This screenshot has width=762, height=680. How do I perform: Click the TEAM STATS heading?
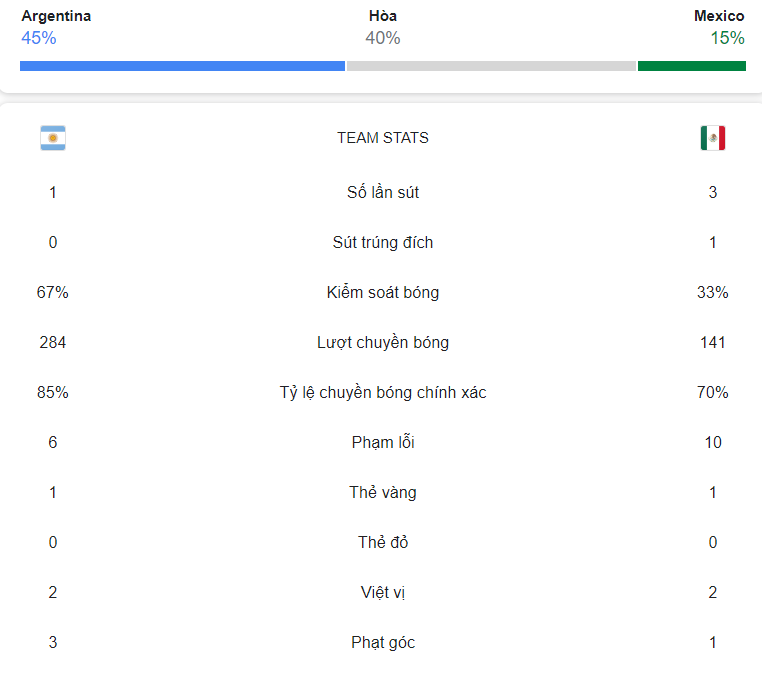tap(383, 138)
